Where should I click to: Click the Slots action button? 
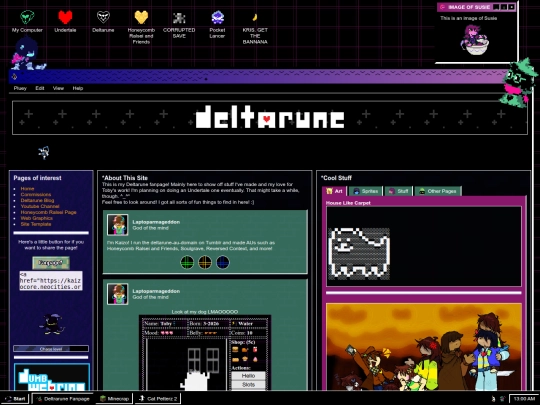point(248,385)
